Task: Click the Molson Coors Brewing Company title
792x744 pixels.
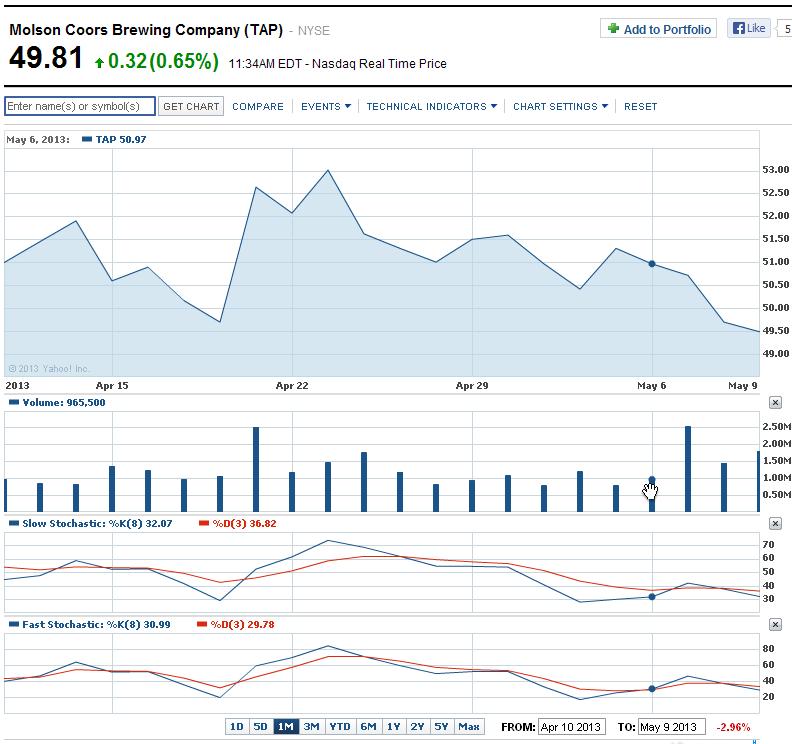Action: click(146, 30)
